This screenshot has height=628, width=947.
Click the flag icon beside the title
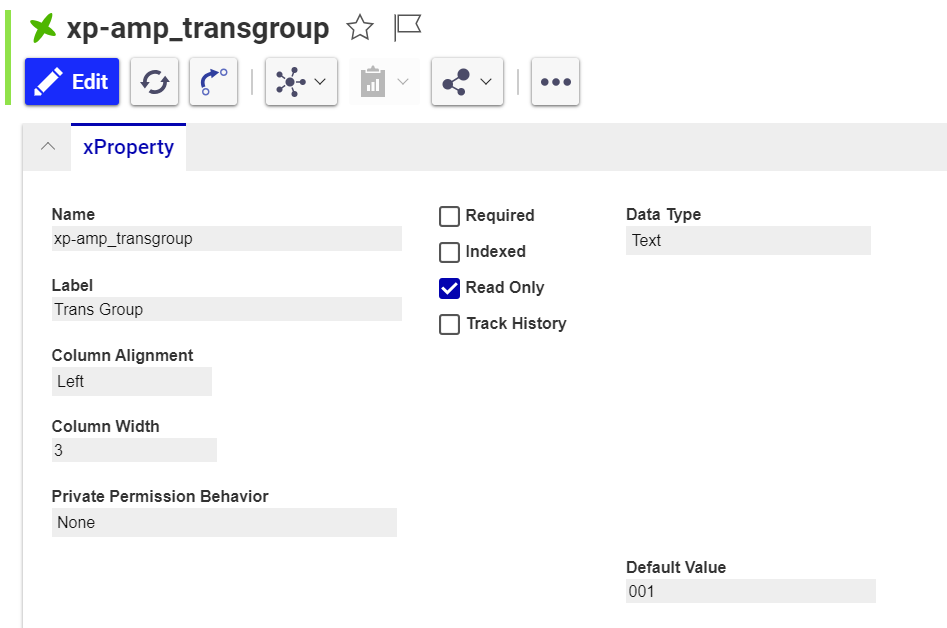407,28
